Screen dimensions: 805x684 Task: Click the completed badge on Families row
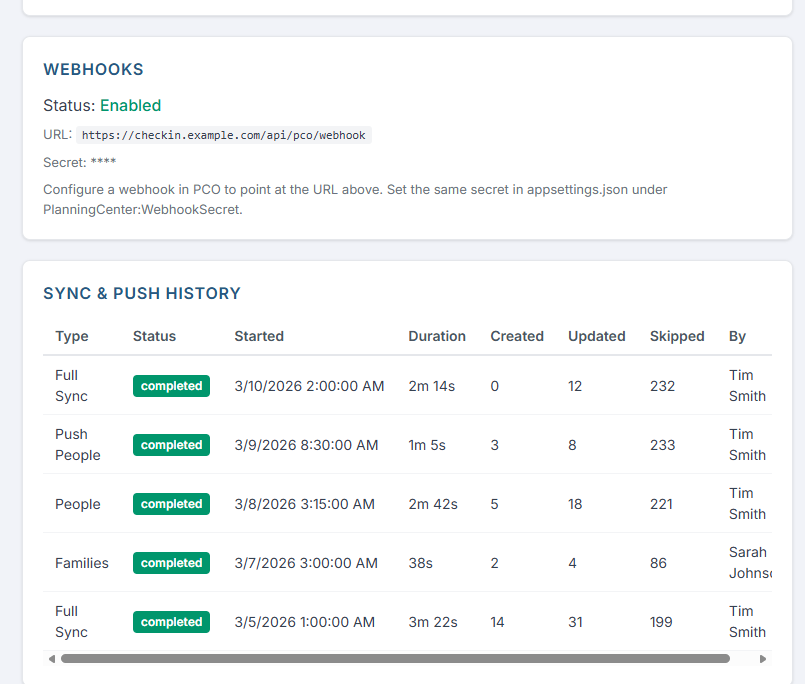click(171, 563)
